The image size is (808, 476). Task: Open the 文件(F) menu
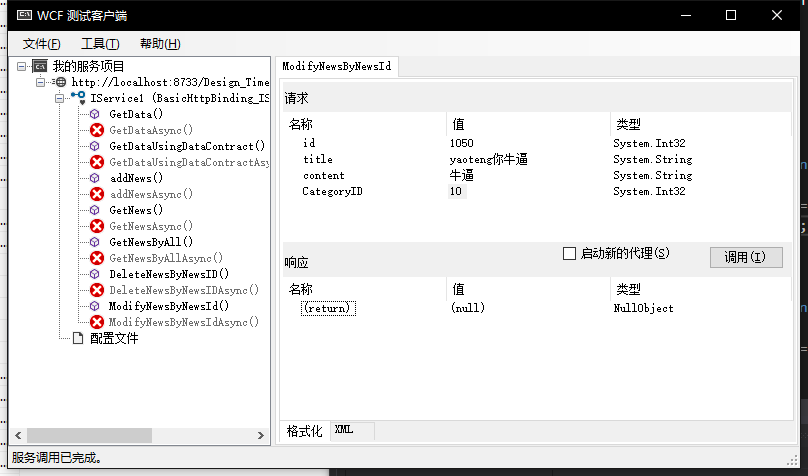coord(41,44)
